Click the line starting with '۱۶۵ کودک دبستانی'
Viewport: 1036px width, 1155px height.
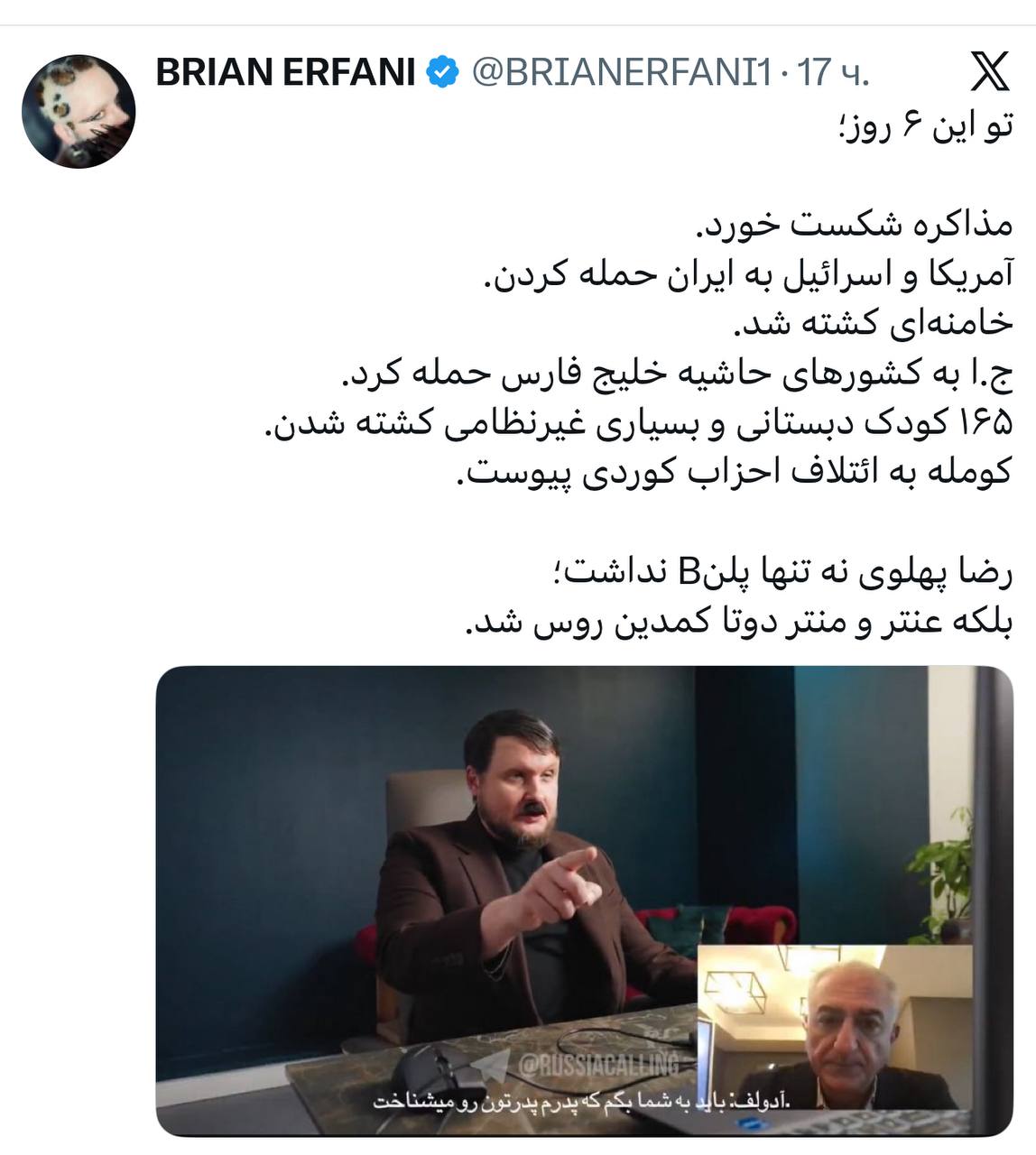tap(637, 422)
